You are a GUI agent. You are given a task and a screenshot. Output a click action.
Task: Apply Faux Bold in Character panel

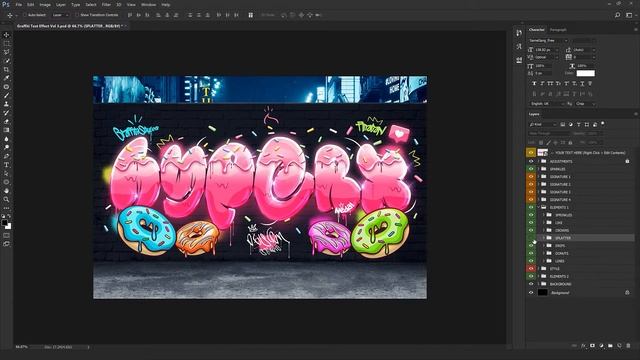pos(534,83)
